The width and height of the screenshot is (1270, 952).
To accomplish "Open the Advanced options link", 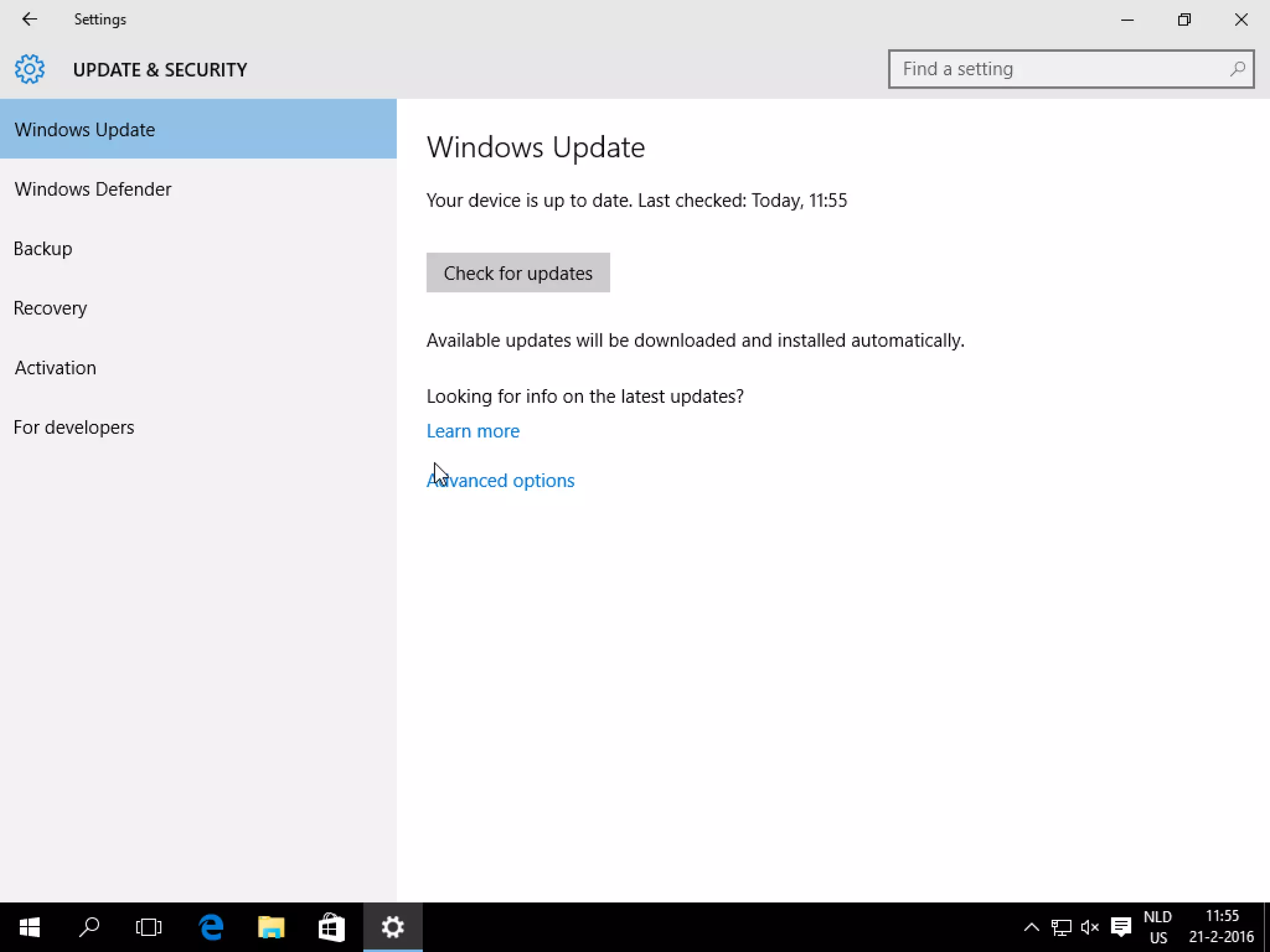I will click(x=500, y=480).
